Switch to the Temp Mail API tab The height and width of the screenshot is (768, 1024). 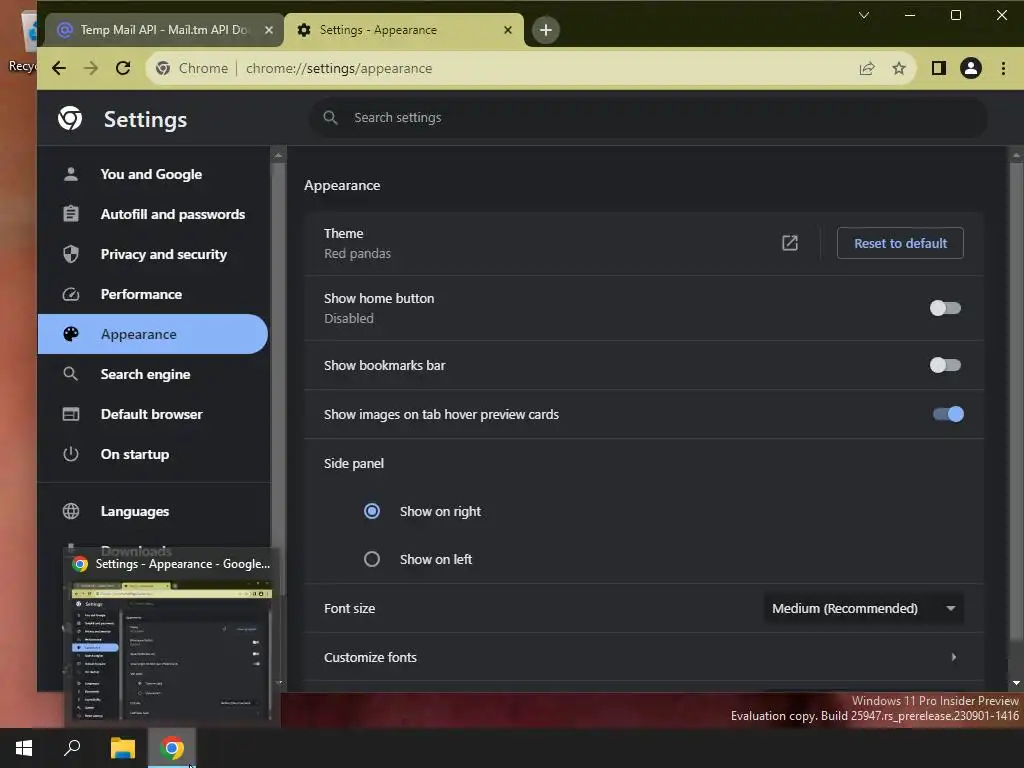(163, 30)
